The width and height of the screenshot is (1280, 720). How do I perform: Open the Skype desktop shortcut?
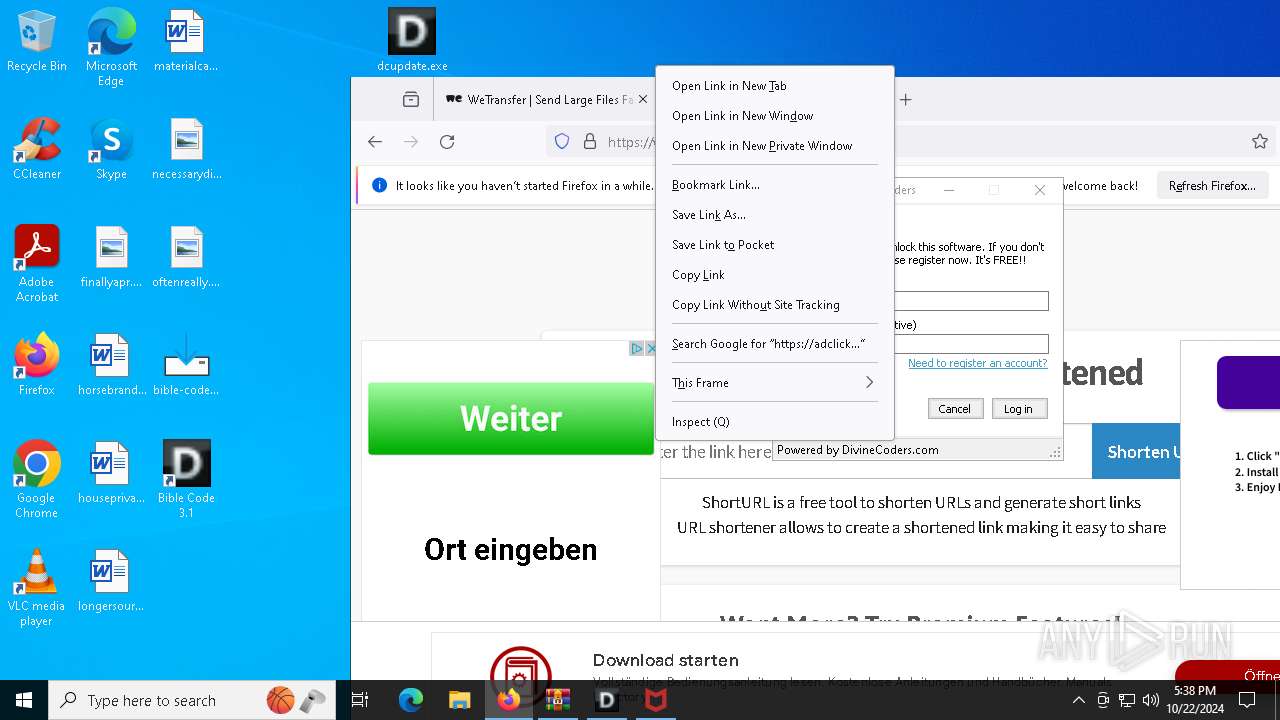pyautogui.click(x=111, y=150)
